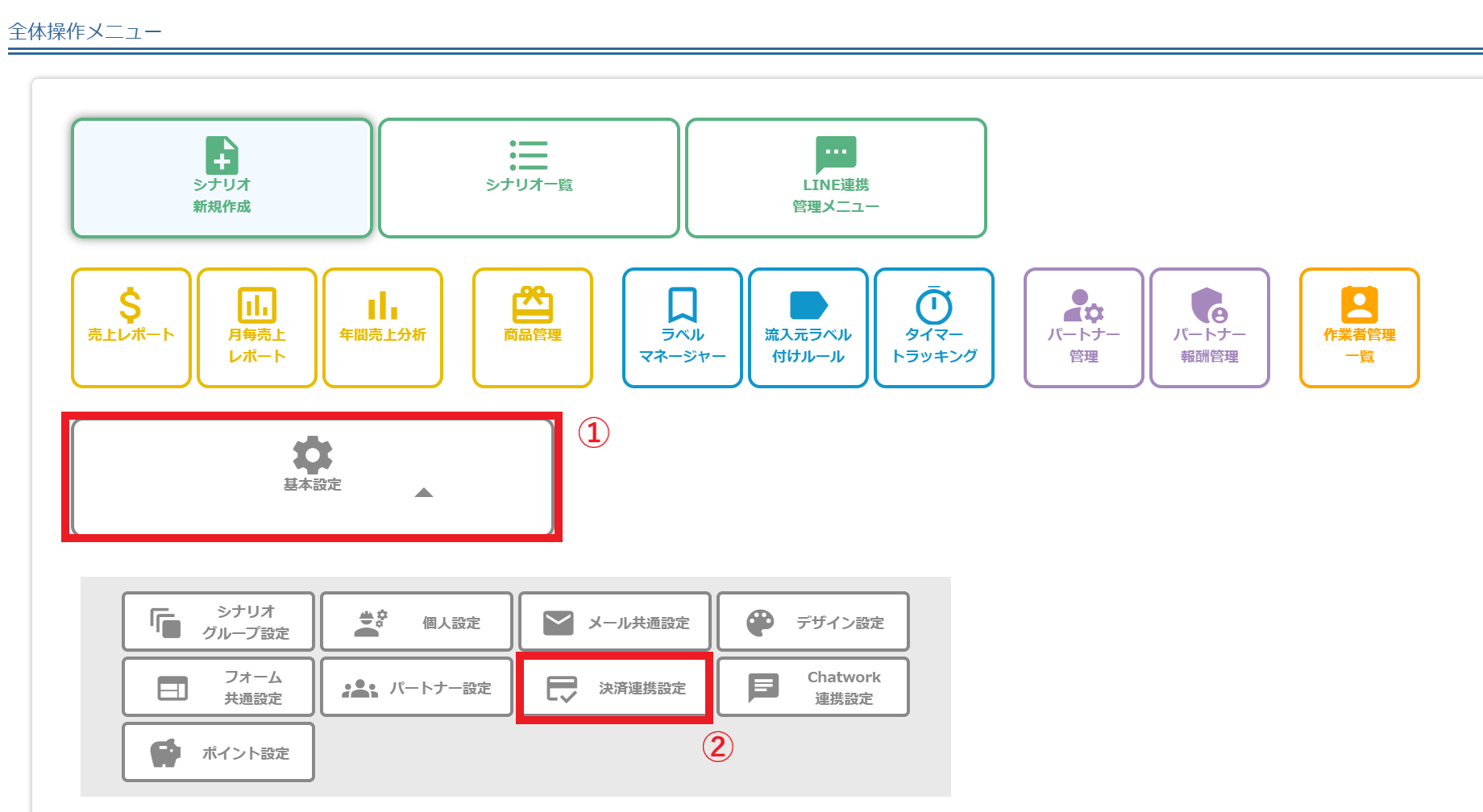Viewport: 1483px width, 812px height.
Task: Select Chatwork連携設定 option
Action: (x=812, y=687)
